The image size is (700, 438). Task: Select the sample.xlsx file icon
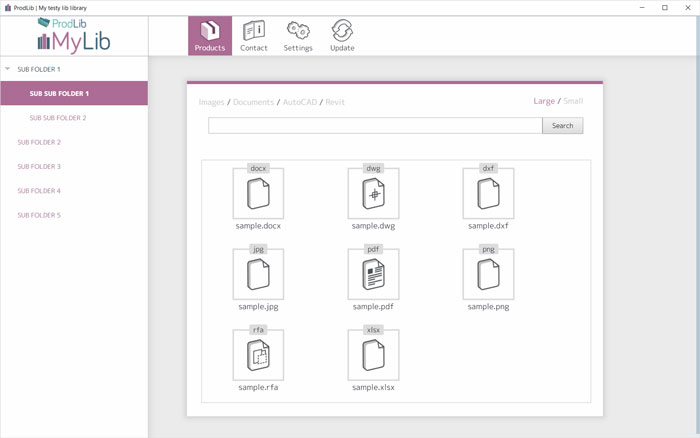[x=373, y=355]
